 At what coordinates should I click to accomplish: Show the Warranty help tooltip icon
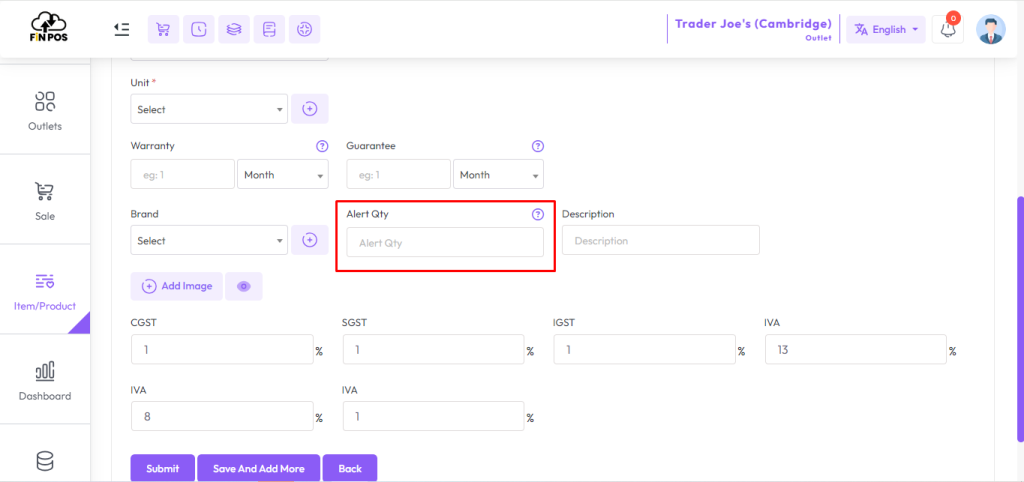(x=321, y=146)
